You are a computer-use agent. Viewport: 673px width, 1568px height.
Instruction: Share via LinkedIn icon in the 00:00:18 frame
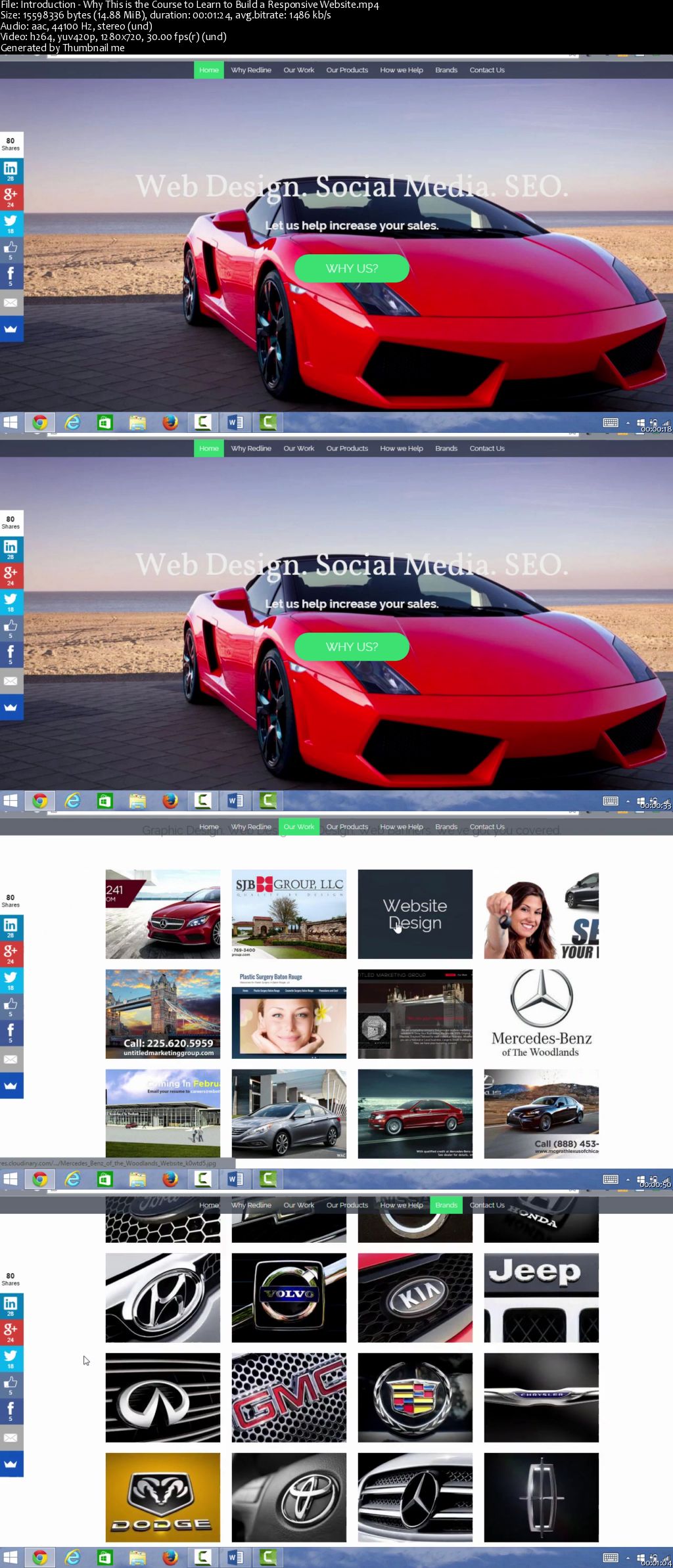[x=11, y=171]
